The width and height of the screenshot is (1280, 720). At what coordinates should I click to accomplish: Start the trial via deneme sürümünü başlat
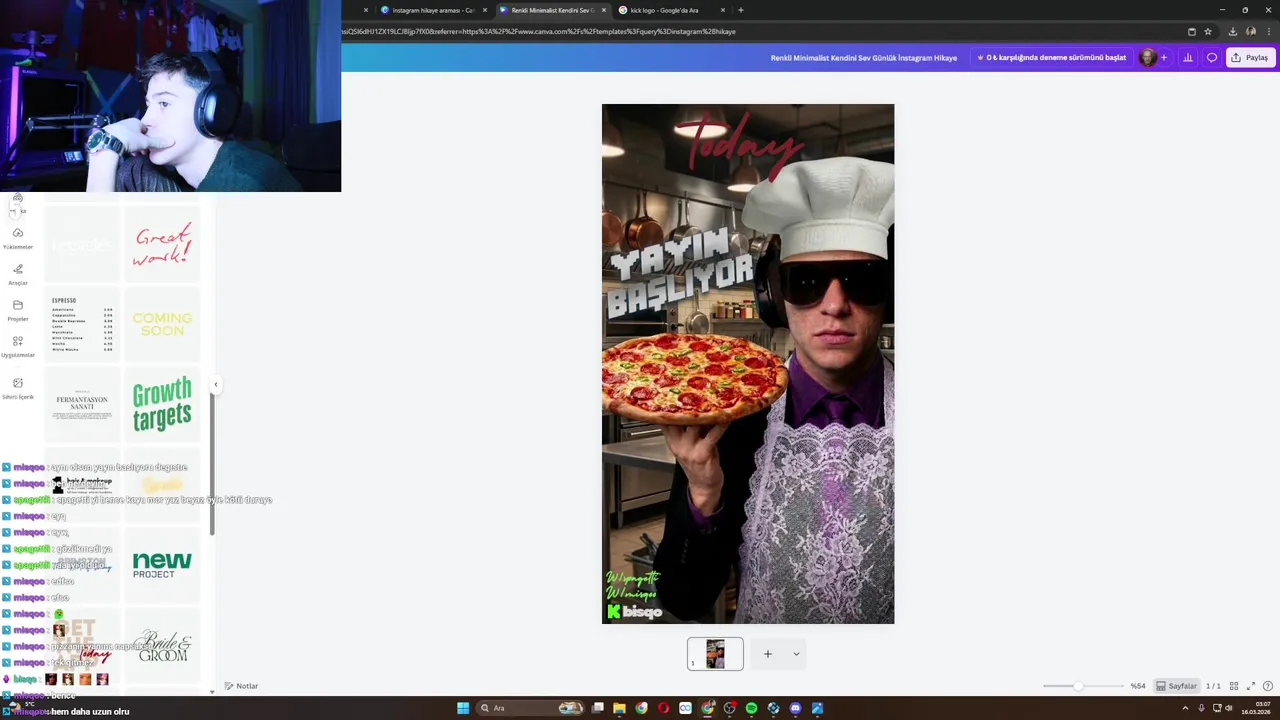1051,58
